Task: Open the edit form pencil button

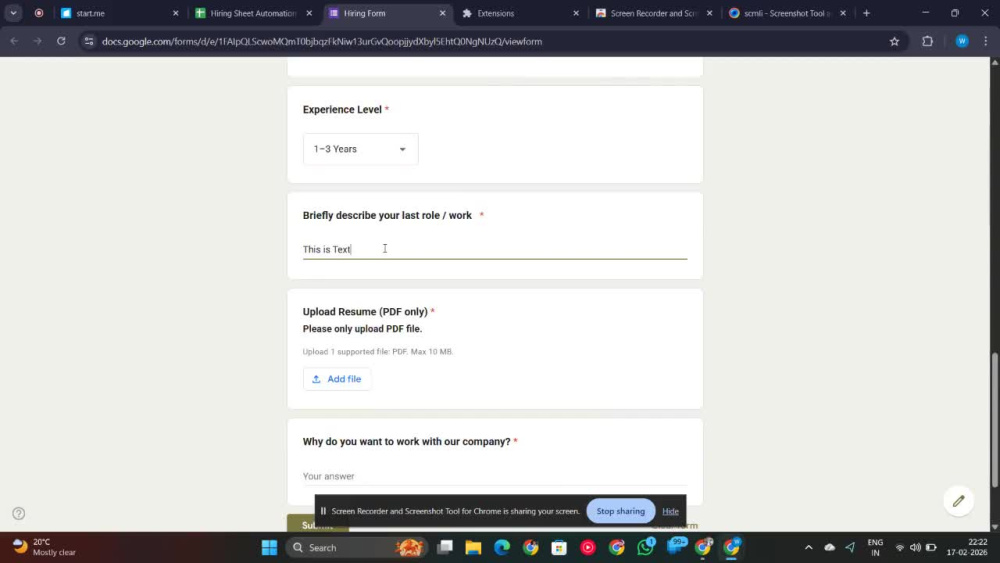Action: coord(959,501)
